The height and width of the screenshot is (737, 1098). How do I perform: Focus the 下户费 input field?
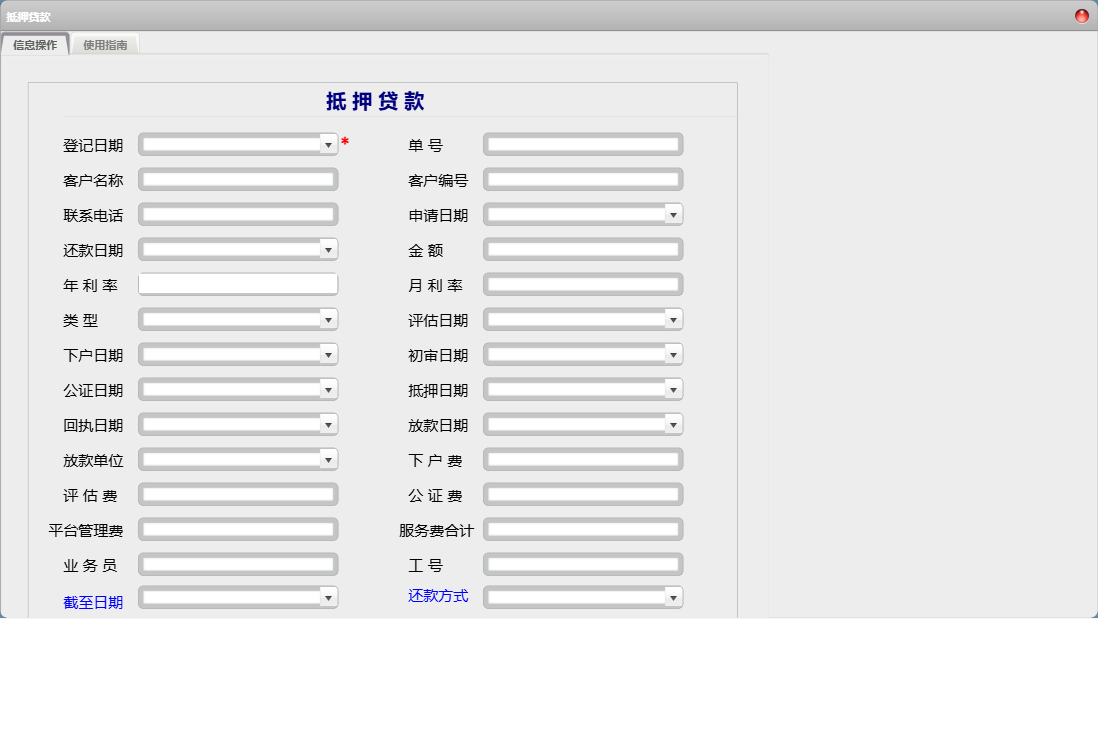[x=583, y=460]
